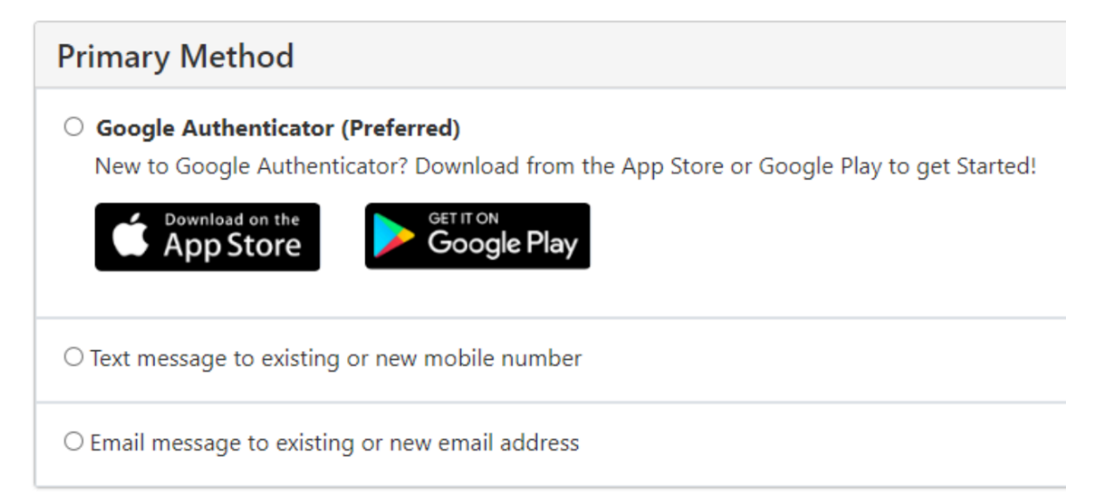
Task: Click the Apple logo on App Store badge
Action: coord(130,235)
